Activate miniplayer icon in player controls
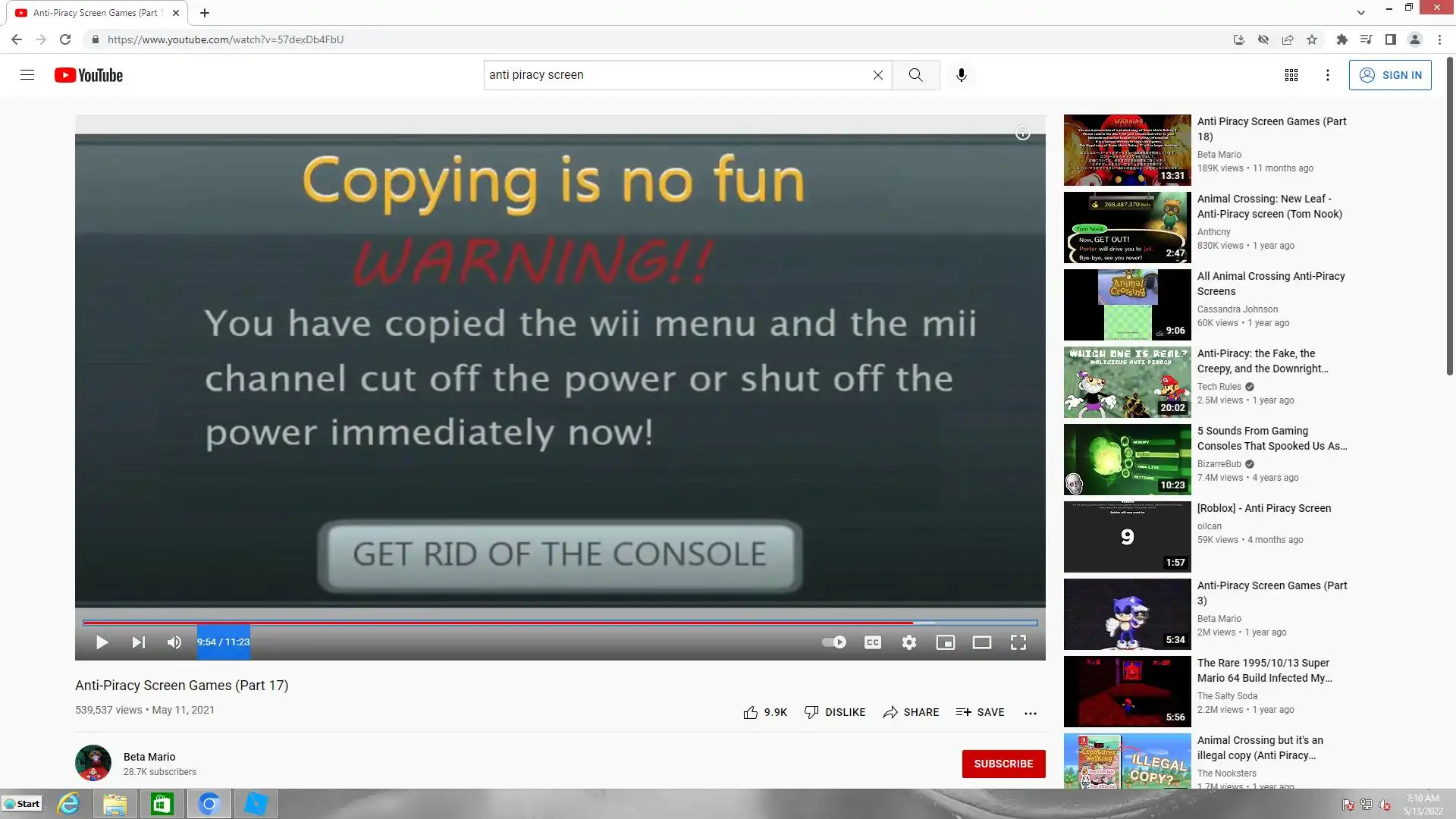The image size is (1456, 819). coord(945,642)
